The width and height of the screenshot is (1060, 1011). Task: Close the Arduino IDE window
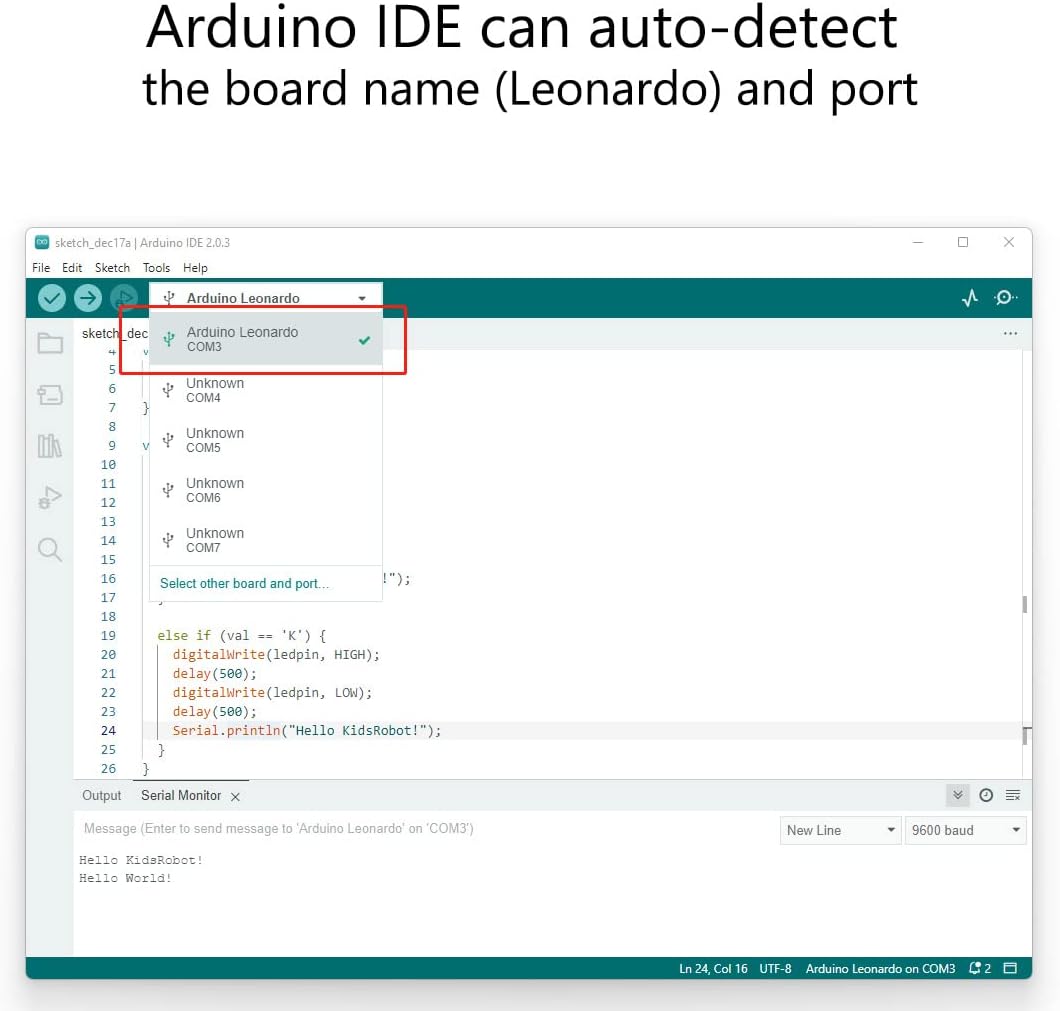(x=1009, y=242)
